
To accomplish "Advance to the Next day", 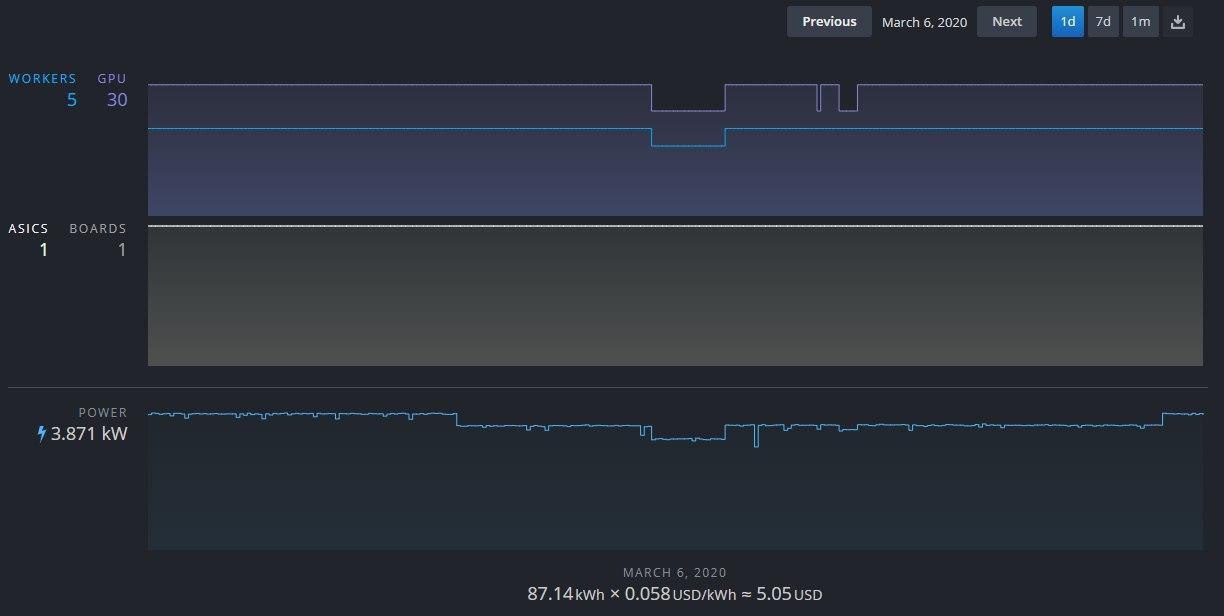I will pyautogui.click(x=1006, y=22).
